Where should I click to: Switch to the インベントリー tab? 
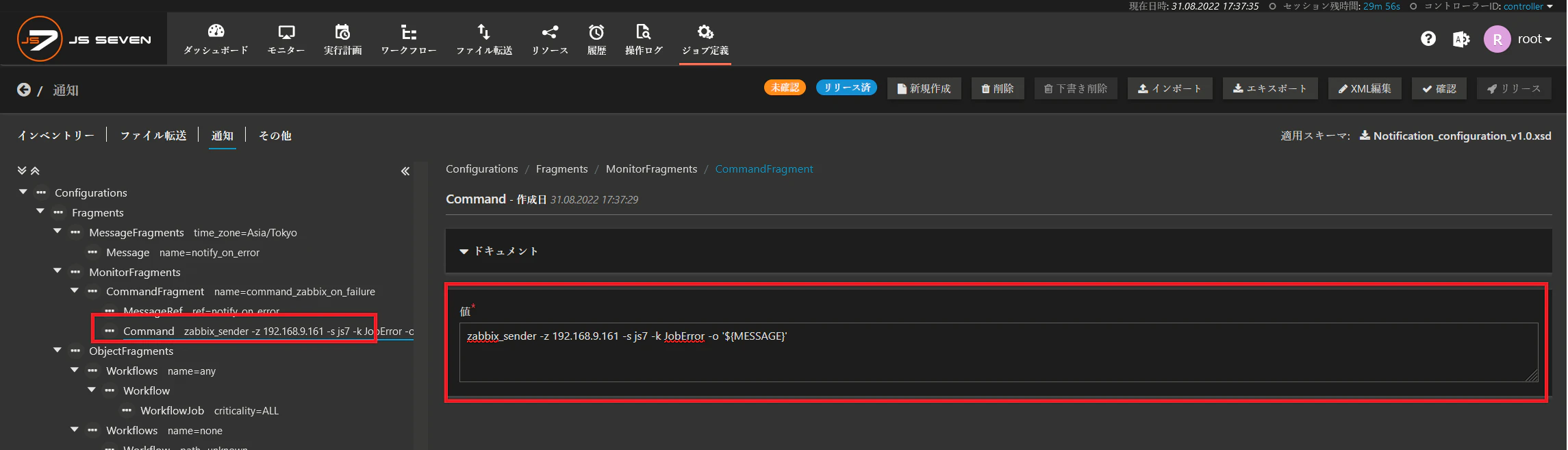(56, 136)
